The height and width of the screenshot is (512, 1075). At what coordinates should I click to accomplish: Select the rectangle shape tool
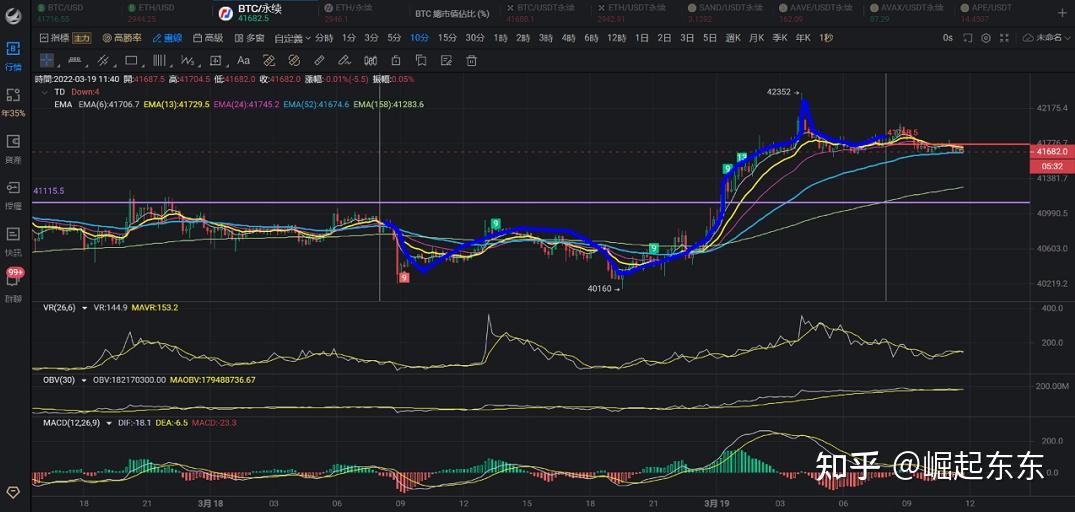pyautogui.click(x=131, y=60)
